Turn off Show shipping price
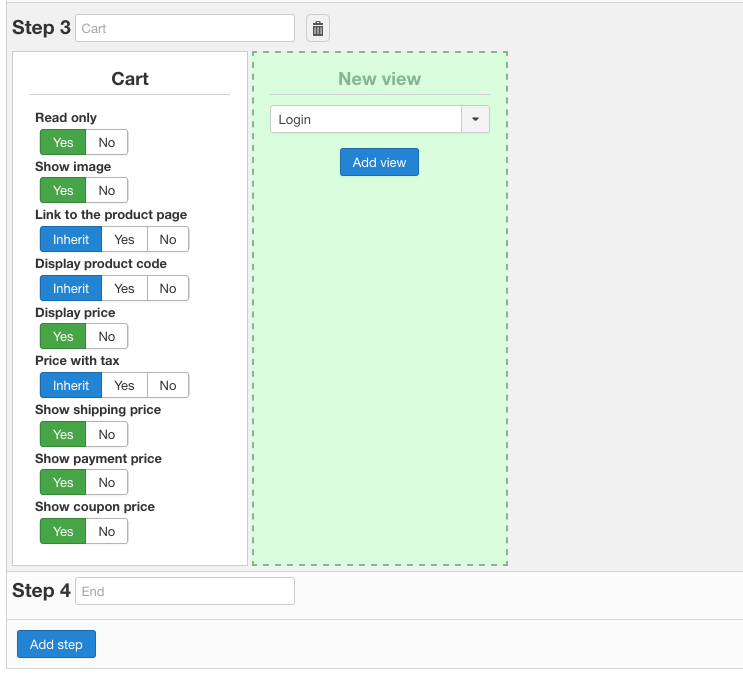 [107, 434]
